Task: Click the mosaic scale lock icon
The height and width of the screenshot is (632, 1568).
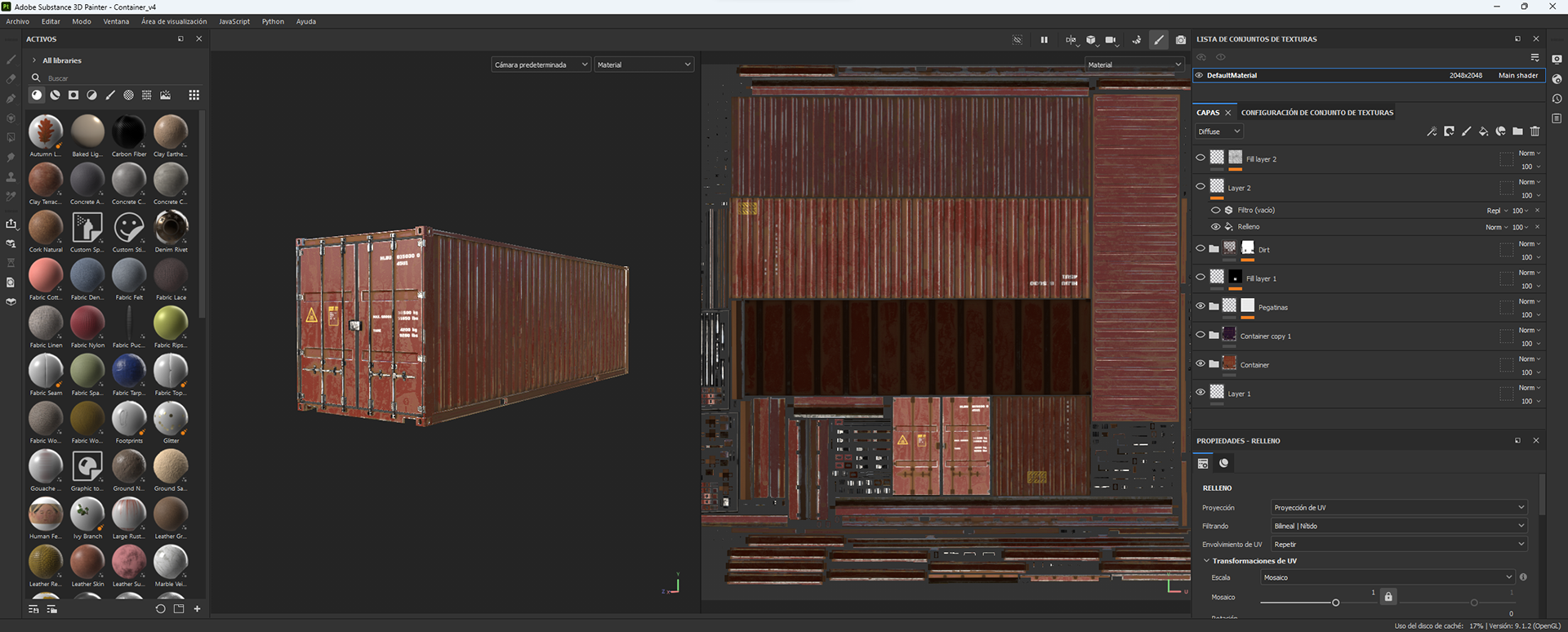Action: coord(1388,597)
